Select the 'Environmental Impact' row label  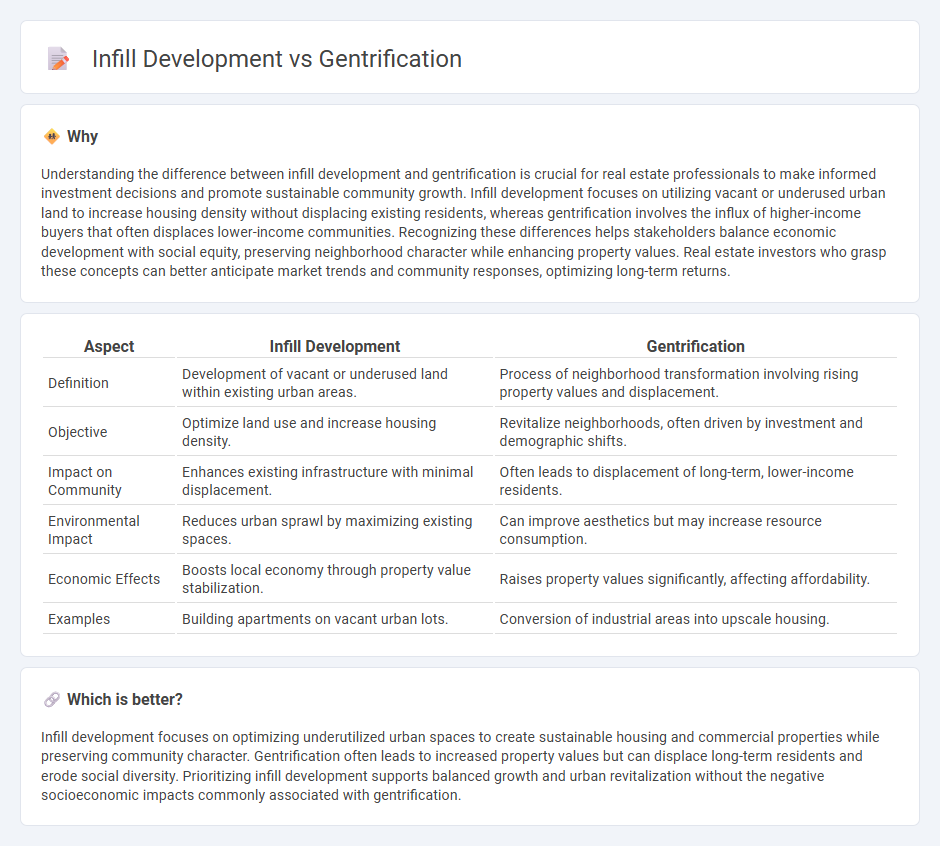pyautogui.click(x=94, y=530)
